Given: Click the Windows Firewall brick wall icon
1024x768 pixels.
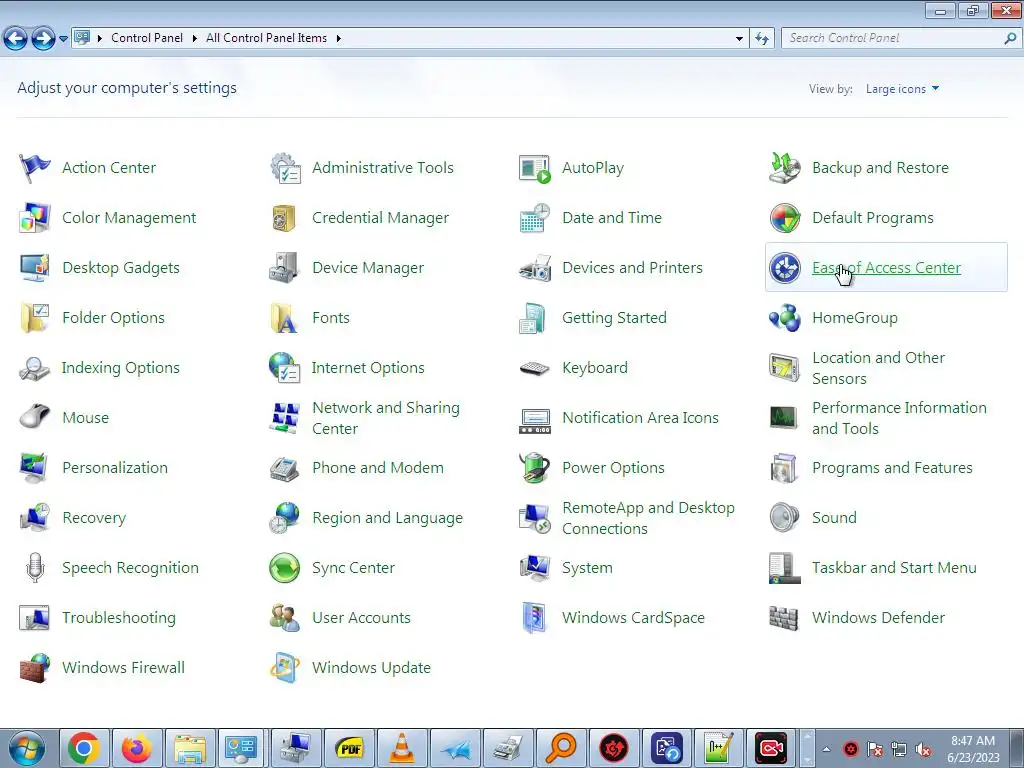Looking at the screenshot, I should point(35,667).
